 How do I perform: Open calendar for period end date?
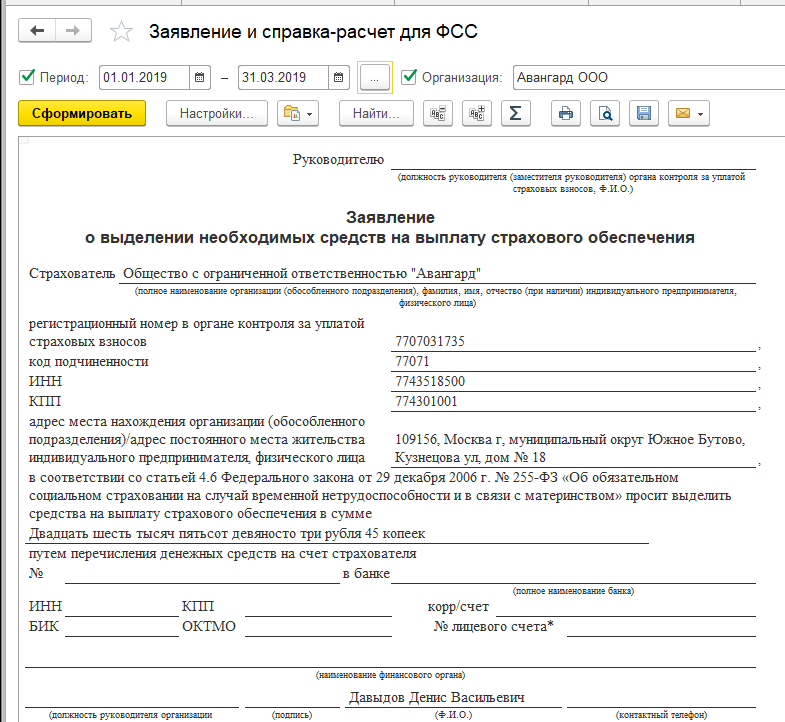(340, 77)
